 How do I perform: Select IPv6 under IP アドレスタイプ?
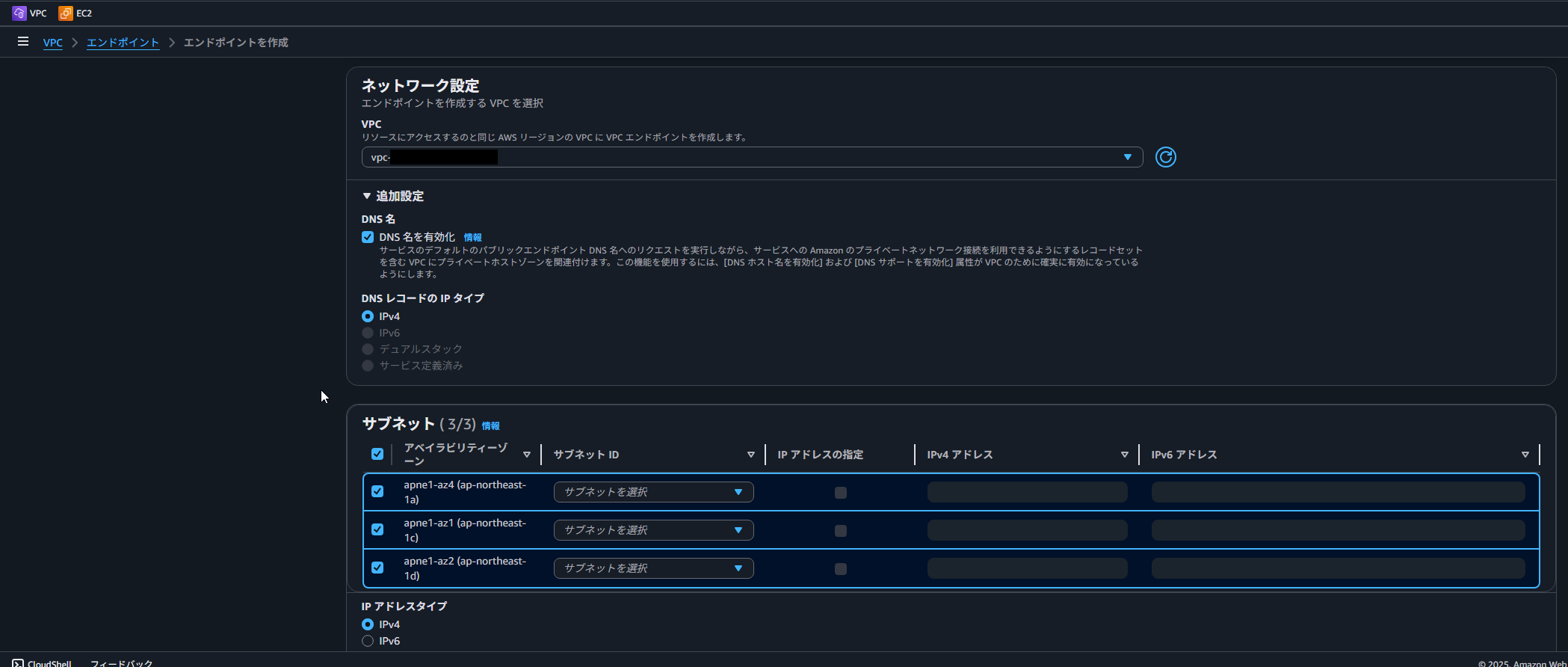coord(368,641)
